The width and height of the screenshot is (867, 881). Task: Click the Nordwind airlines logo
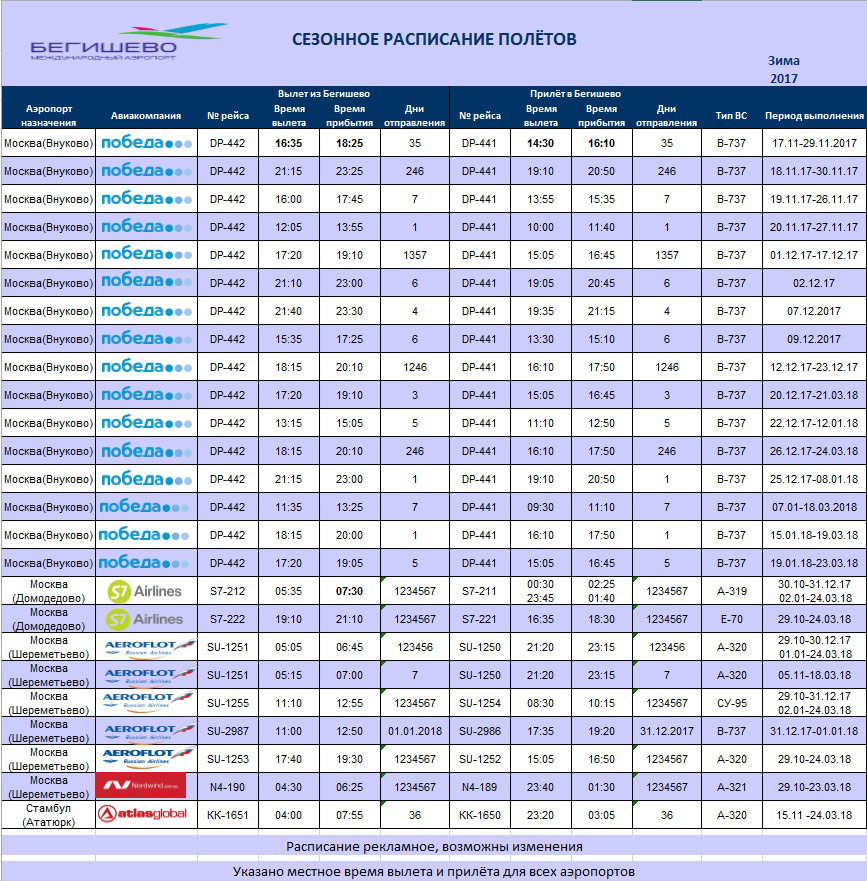tap(141, 786)
